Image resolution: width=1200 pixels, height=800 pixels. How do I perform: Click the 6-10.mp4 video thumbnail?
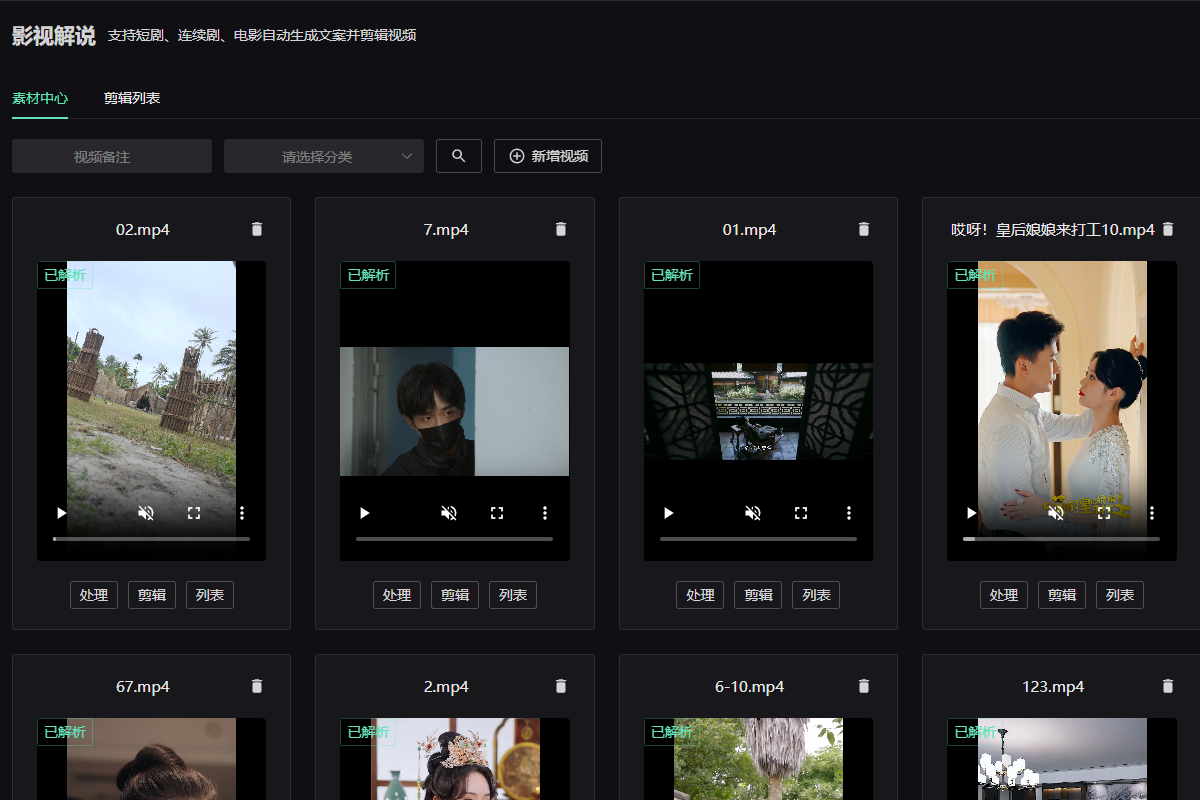(758, 759)
